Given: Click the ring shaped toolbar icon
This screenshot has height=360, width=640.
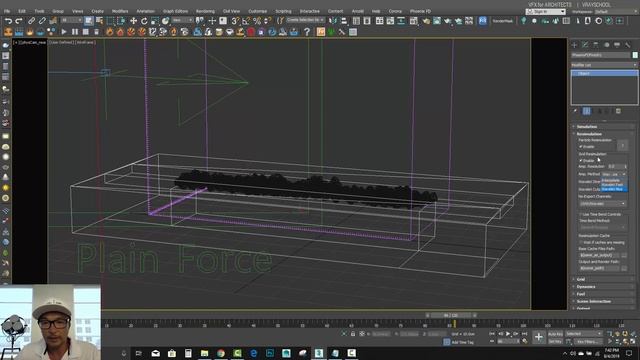Looking at the screenshot, I should [599, 21].
